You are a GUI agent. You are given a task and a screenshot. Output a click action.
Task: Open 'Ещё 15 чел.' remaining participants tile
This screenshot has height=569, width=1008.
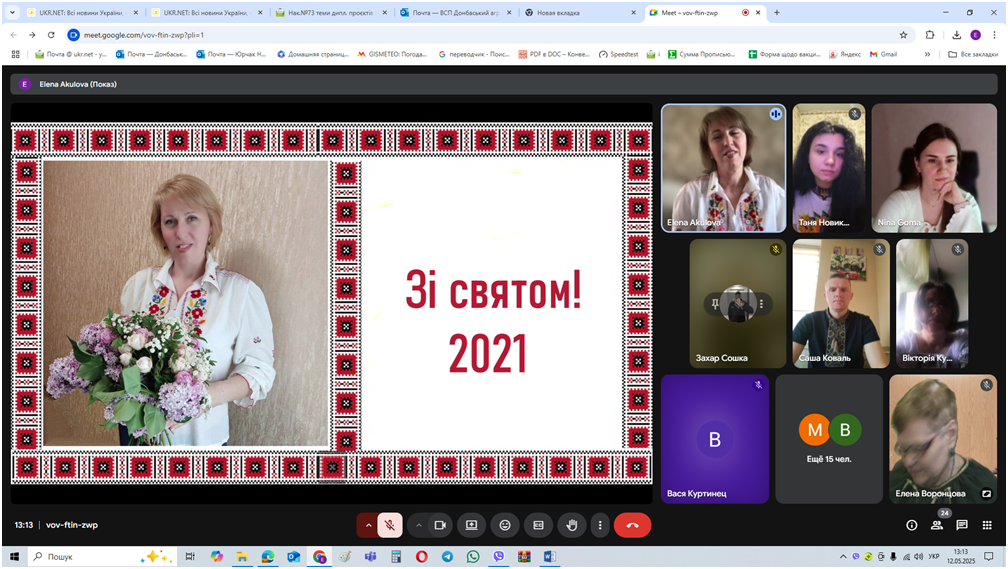point(829,439)
